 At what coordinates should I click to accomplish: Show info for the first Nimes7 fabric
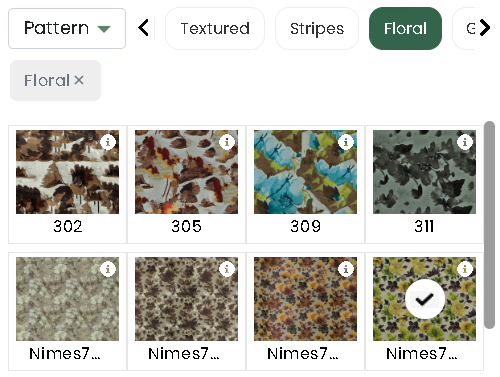108,269
